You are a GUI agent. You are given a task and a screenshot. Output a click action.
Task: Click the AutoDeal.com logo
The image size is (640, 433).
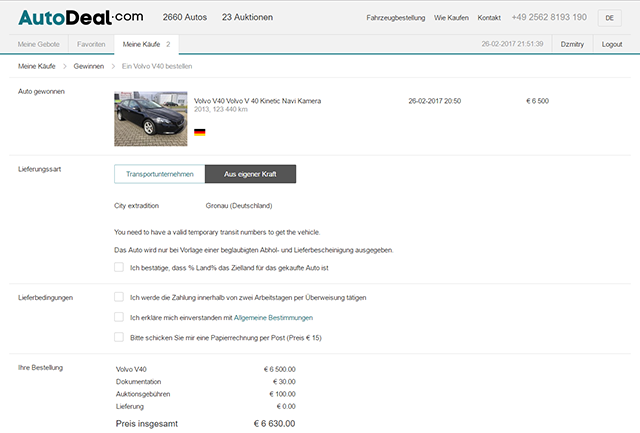(x=80, y=18)
